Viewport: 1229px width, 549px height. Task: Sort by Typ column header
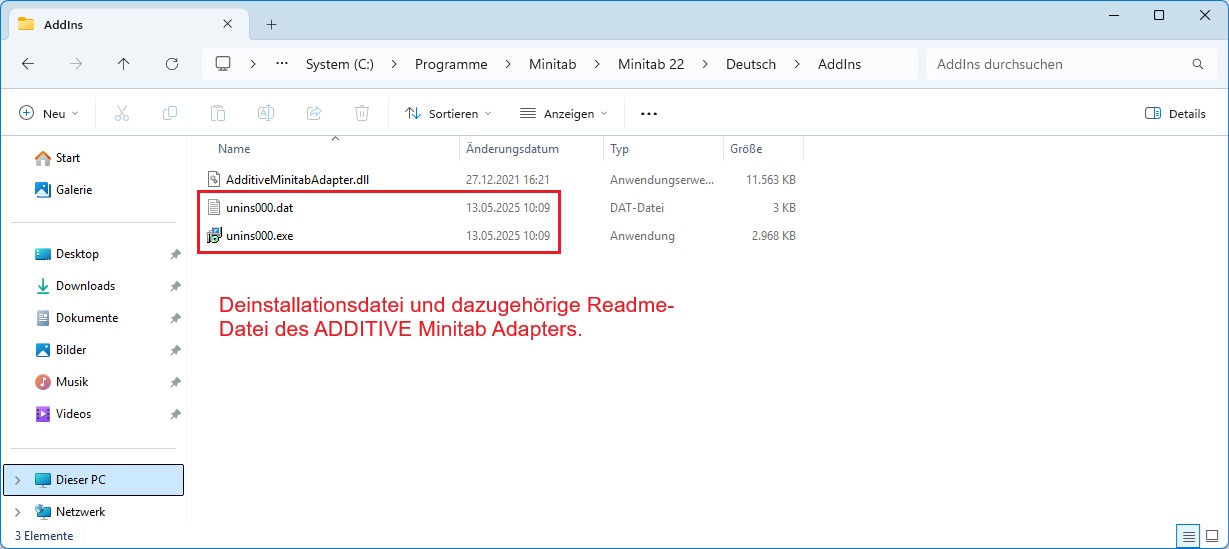coord(619,149)
